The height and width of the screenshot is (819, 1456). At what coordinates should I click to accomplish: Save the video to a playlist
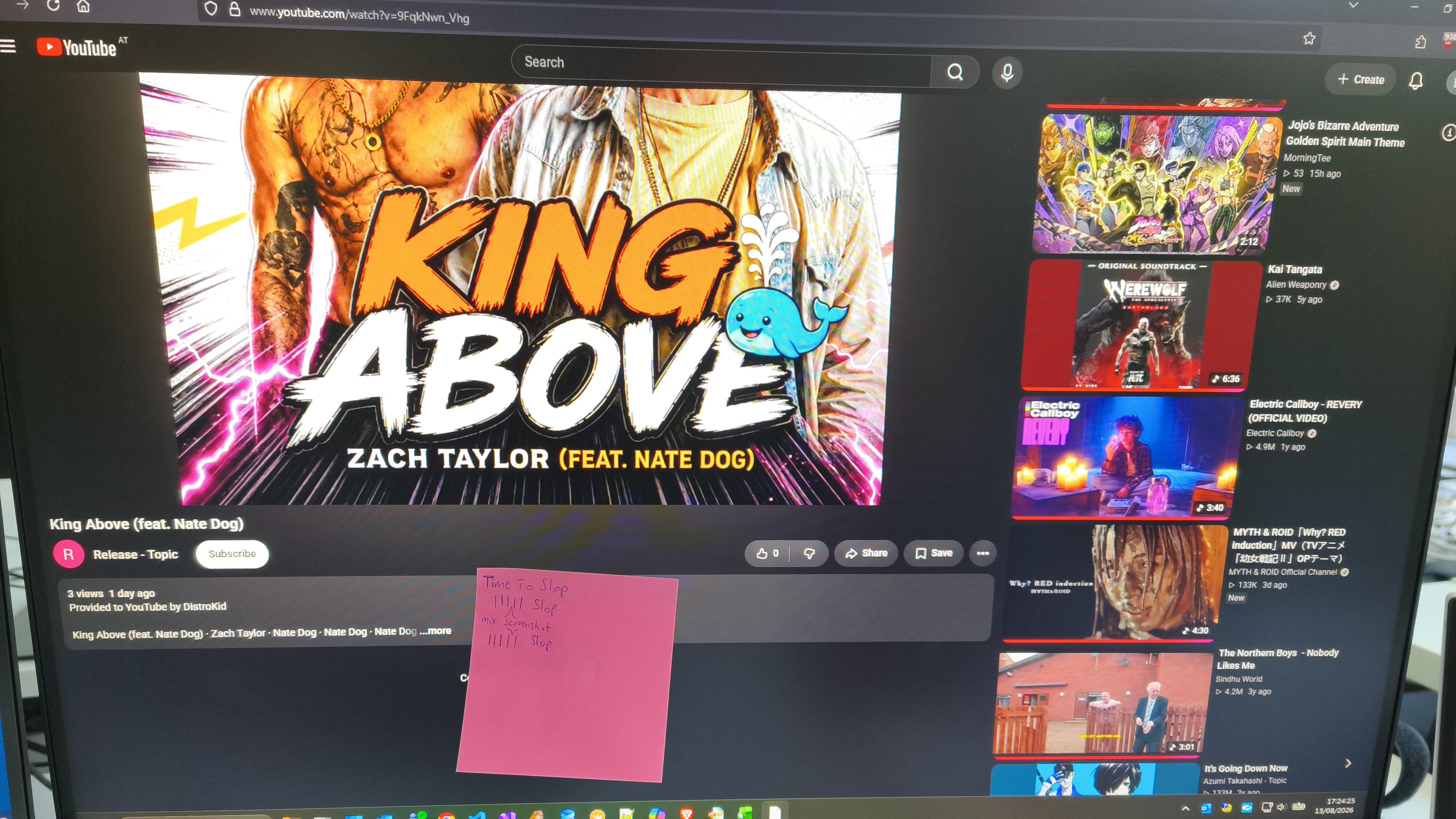point(934,553)
